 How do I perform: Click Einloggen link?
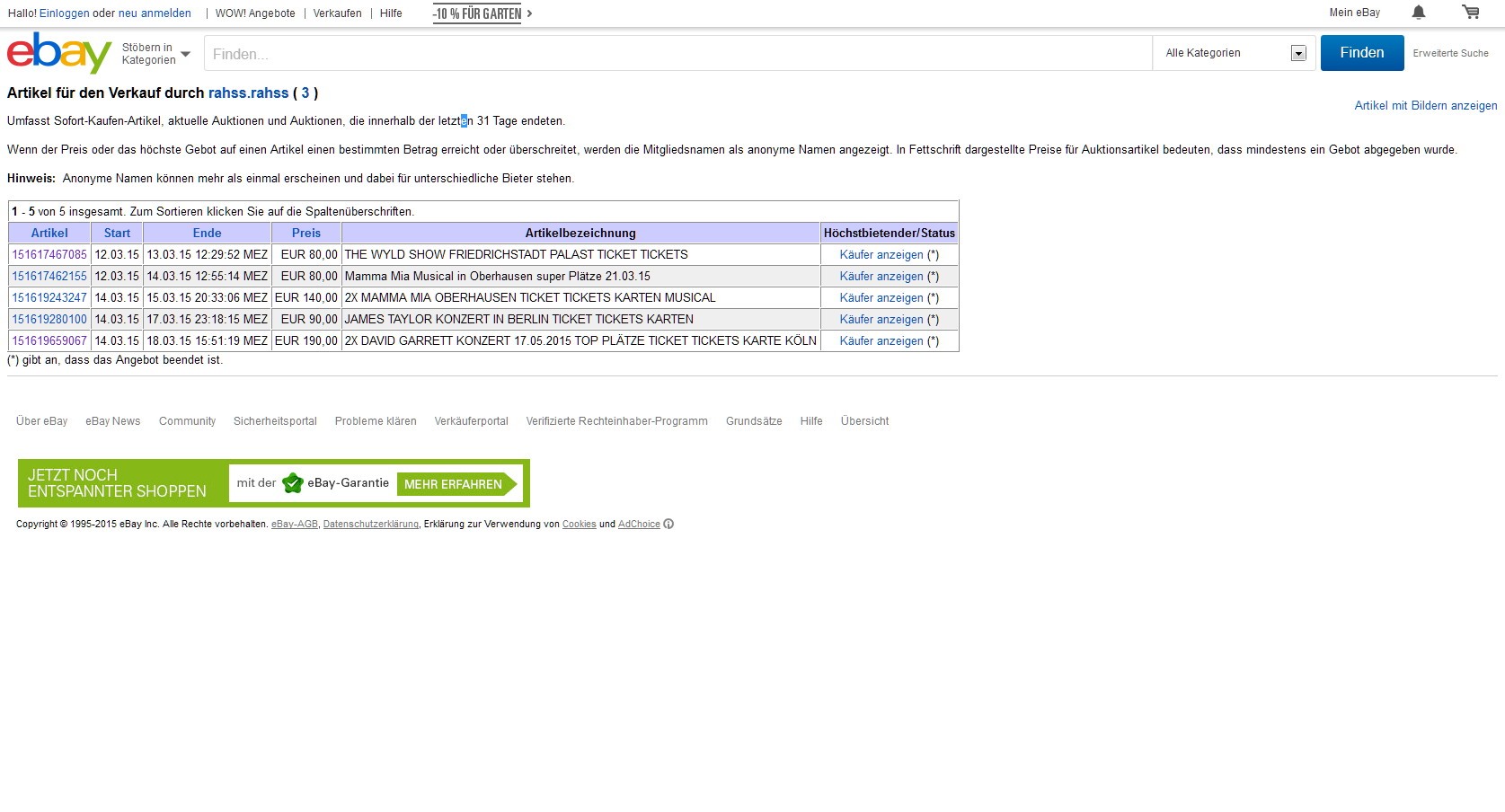point(64,13)
